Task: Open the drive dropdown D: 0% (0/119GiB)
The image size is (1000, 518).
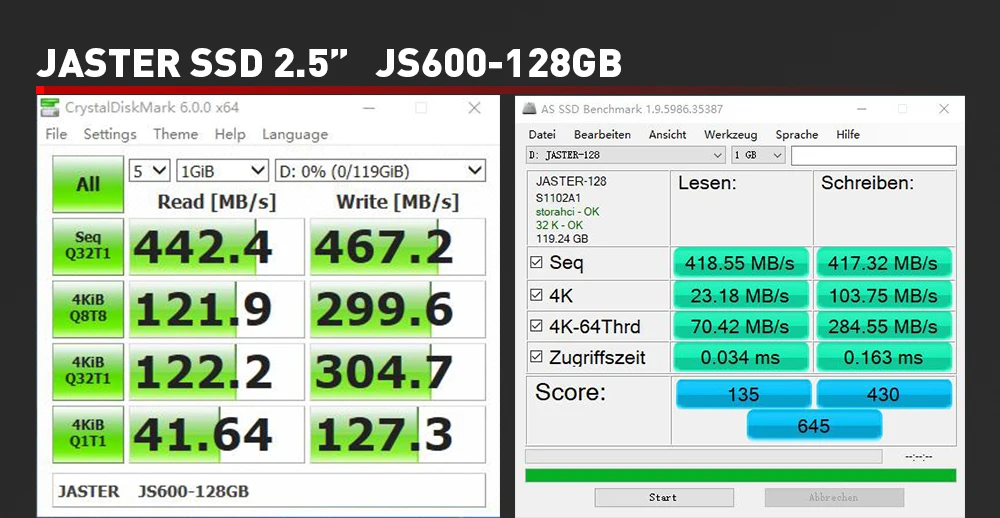Action: (x=380, y=170)
